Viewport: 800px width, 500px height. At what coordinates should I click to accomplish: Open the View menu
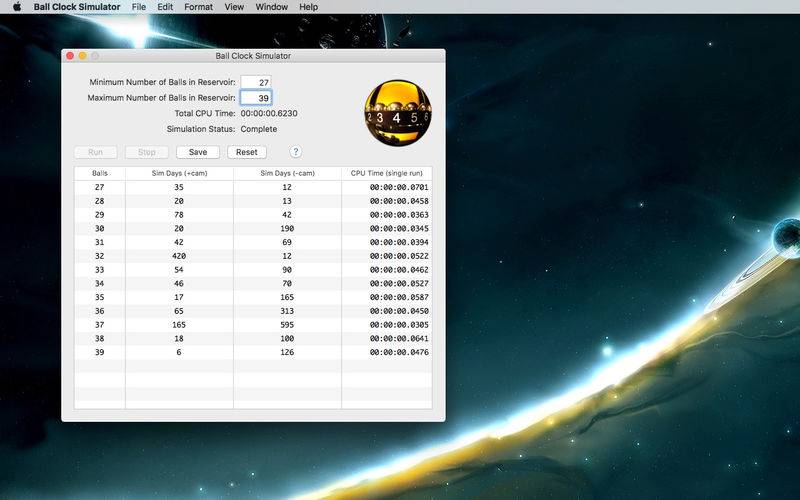234,7
